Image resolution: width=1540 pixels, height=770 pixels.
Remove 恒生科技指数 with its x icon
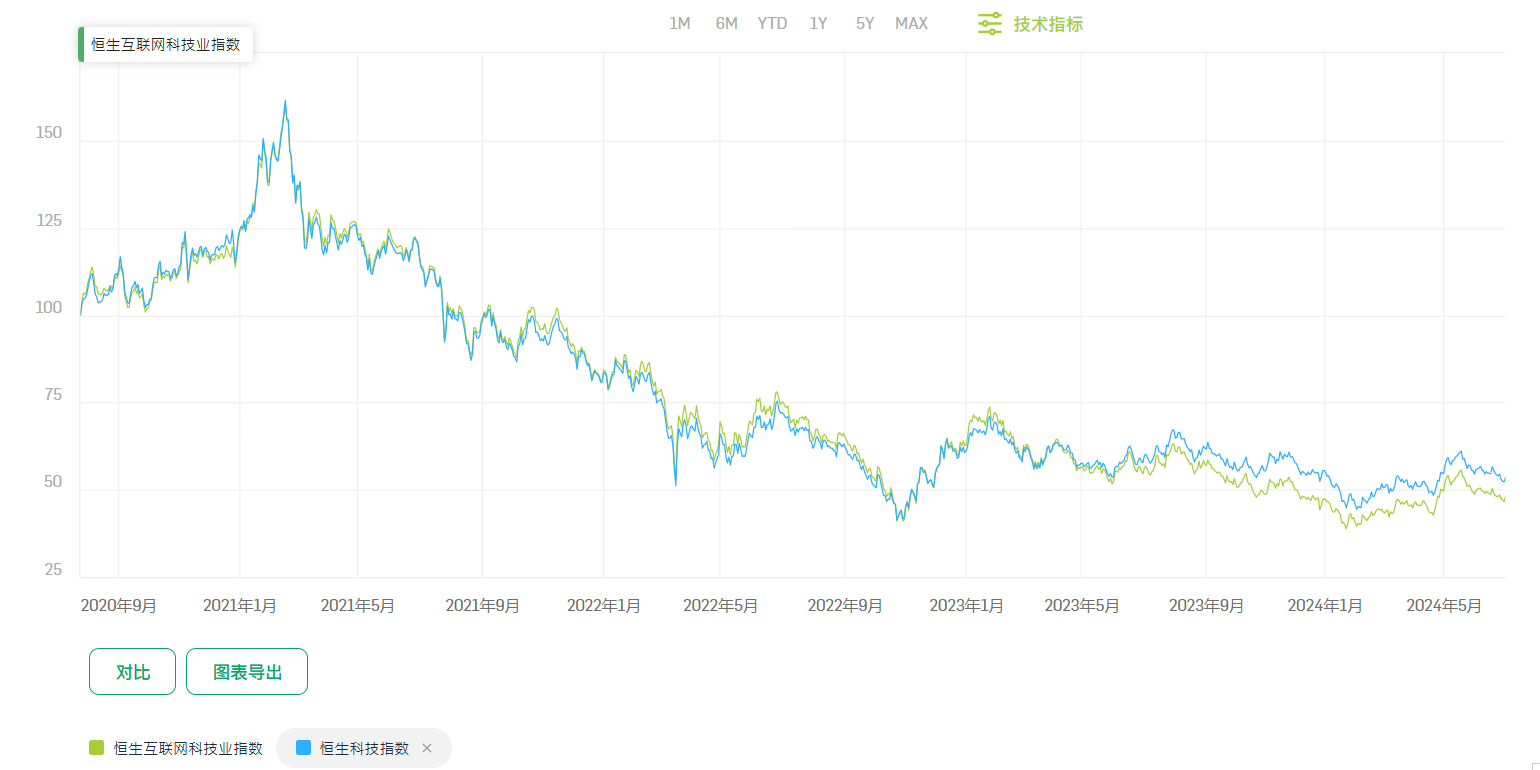[427, 748]
